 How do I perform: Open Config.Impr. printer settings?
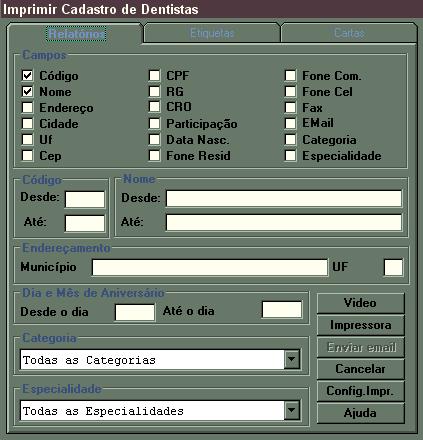(x=360, y=391)
